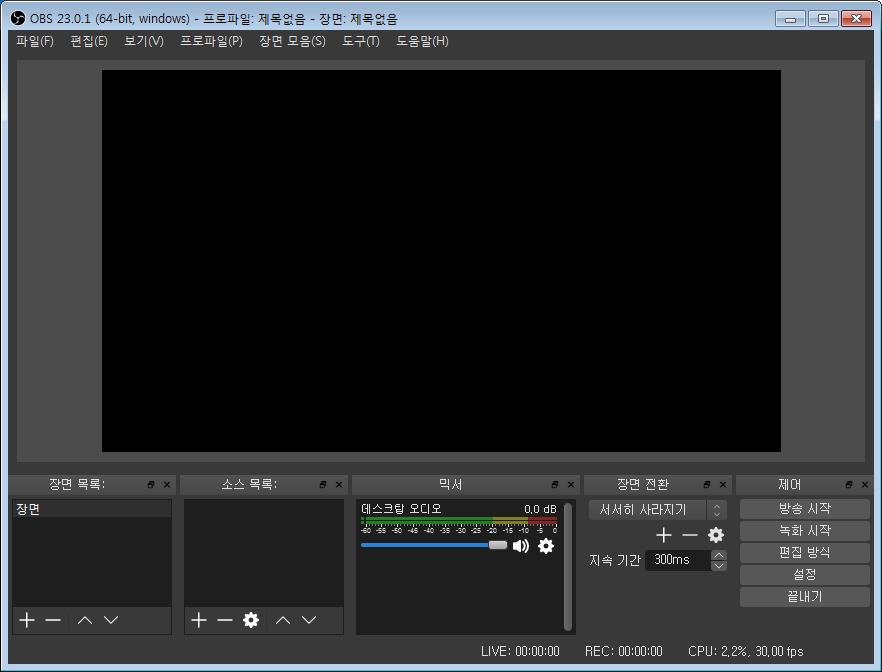Open the 도움말(H) menu
Viewport: 882px width, 672px height.
tap(422, 41)
